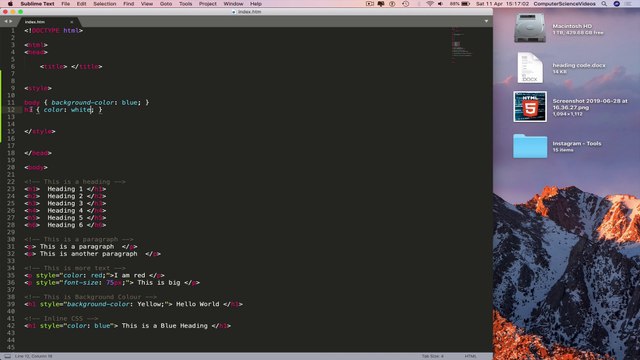Screen dimensions: 640x360
Task: Click the Inline CSS comment line
Action: pyautogui.click(x=61, y=318)
